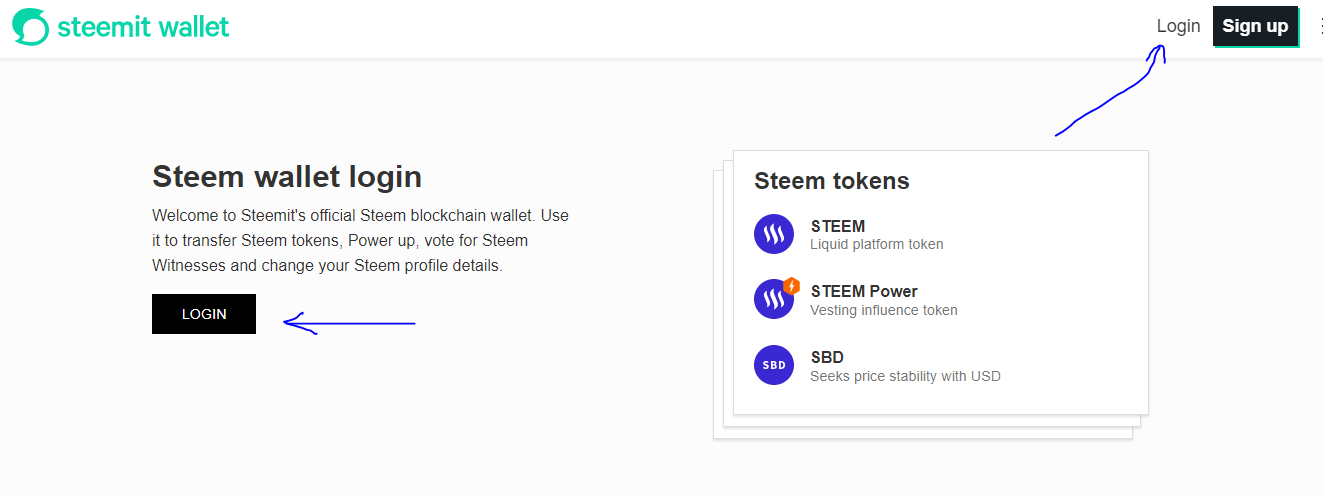Click the blue arrow pointing at LOGIN button
This screenshot has width=1323, height=496.
pos(349,323)
